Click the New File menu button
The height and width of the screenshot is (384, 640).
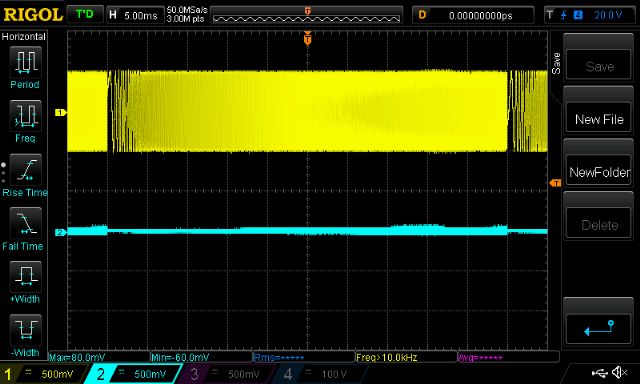coord(599,119)
